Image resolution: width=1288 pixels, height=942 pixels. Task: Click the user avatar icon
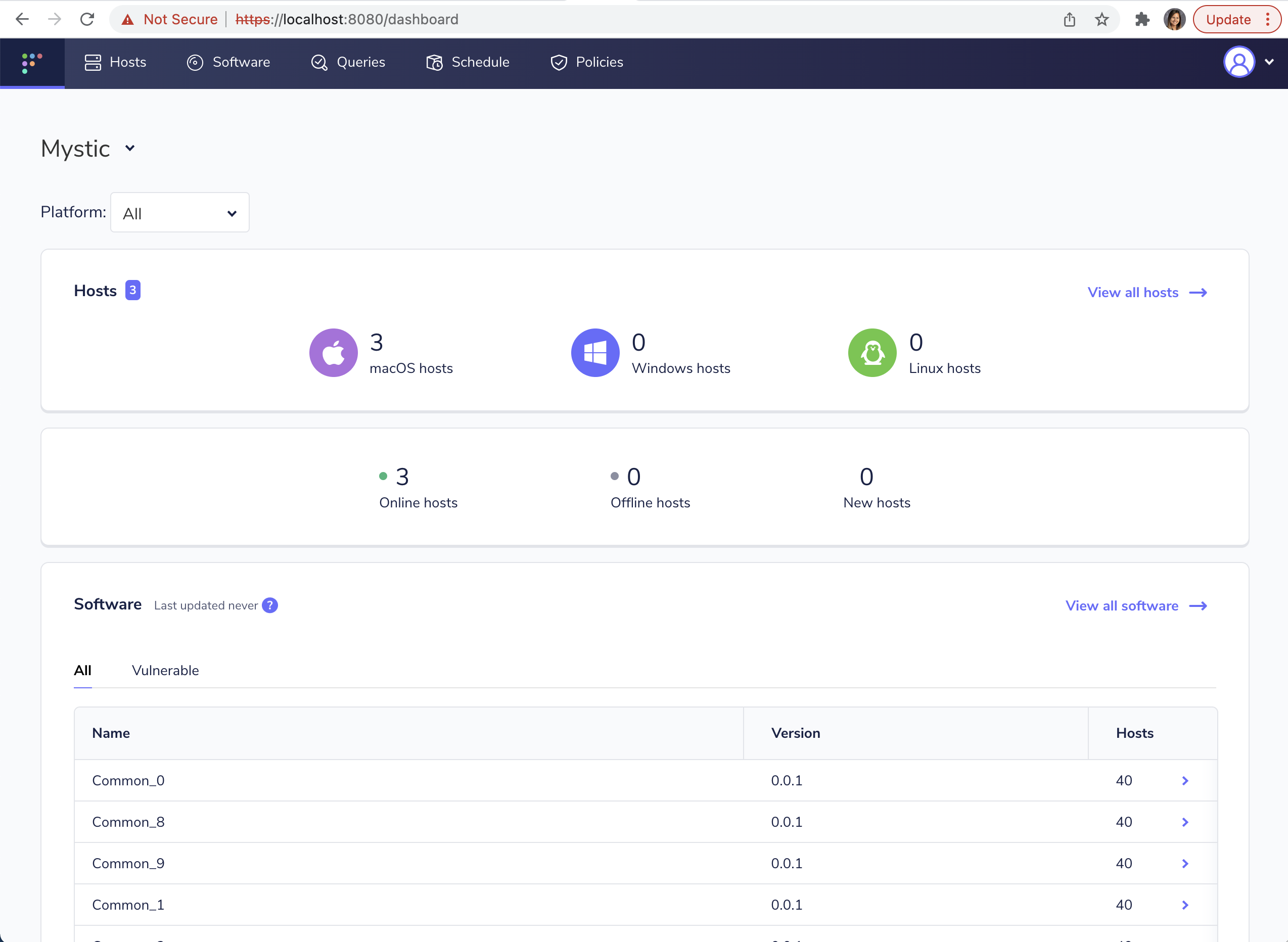(1239, 62)
